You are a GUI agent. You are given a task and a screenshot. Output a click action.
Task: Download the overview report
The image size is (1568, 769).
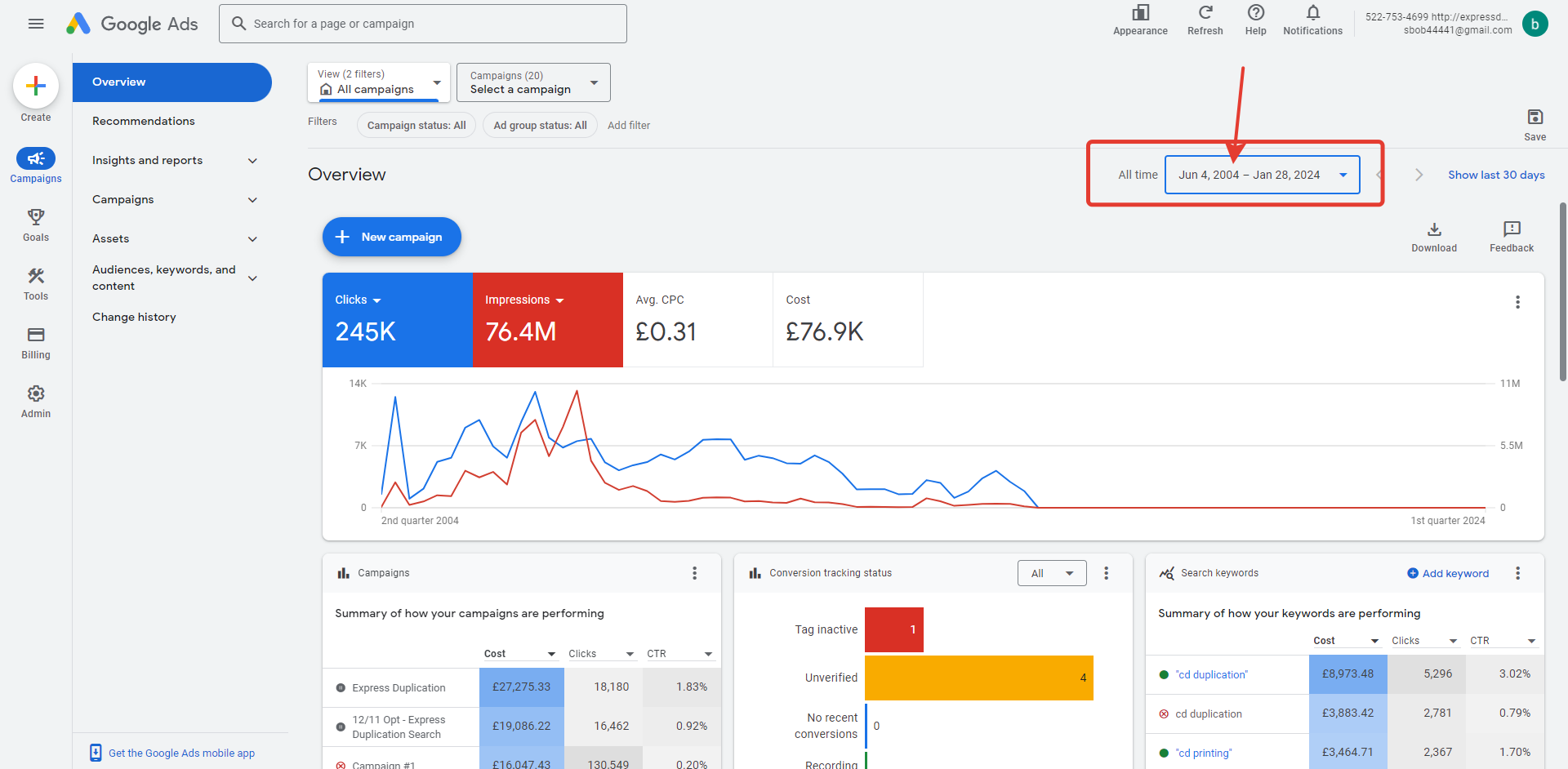[x=1434, y=229]
